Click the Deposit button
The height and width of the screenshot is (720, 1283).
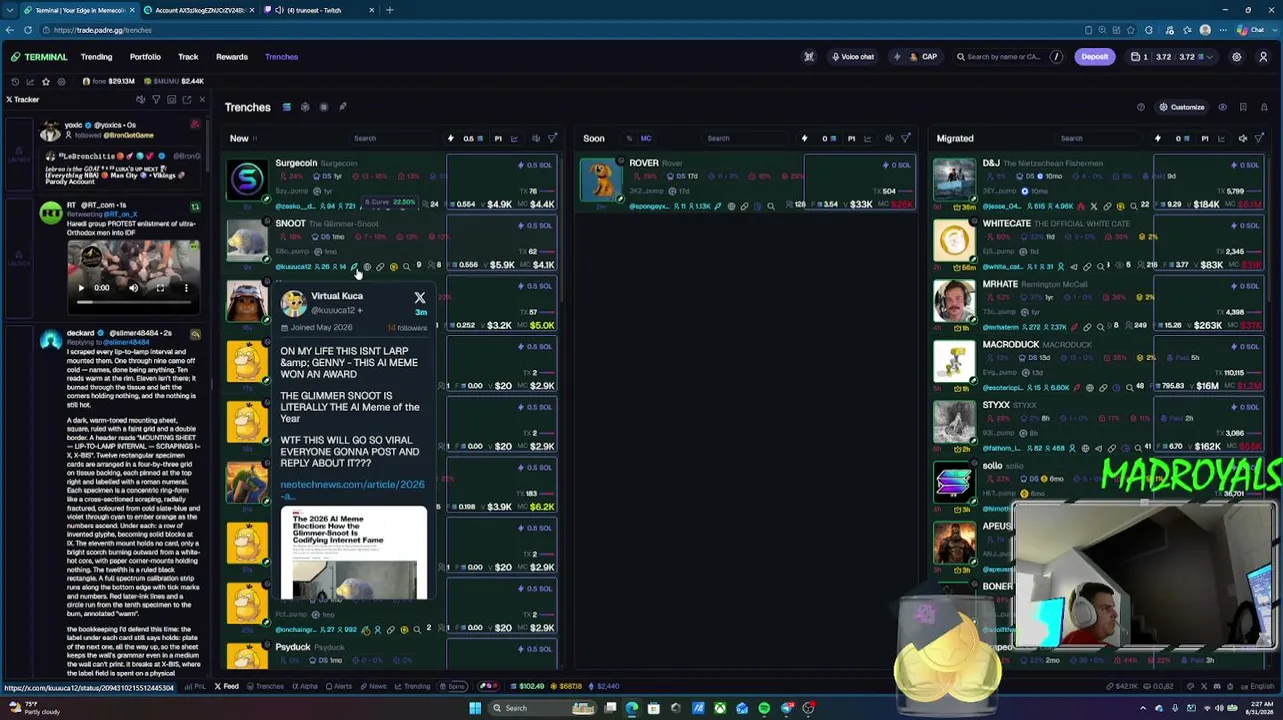coord(1094,57)
